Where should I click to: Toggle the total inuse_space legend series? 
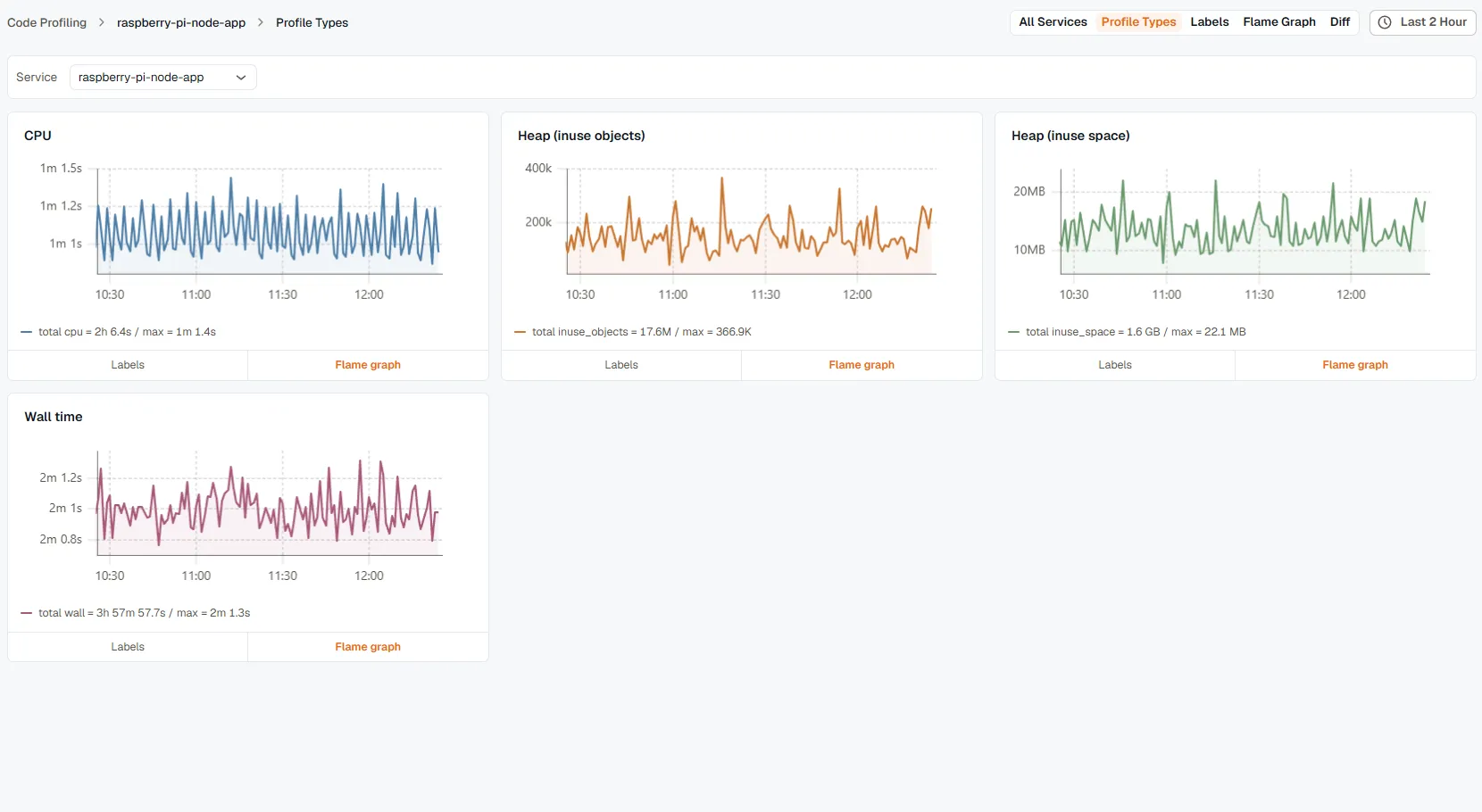tap(1127, 332)
